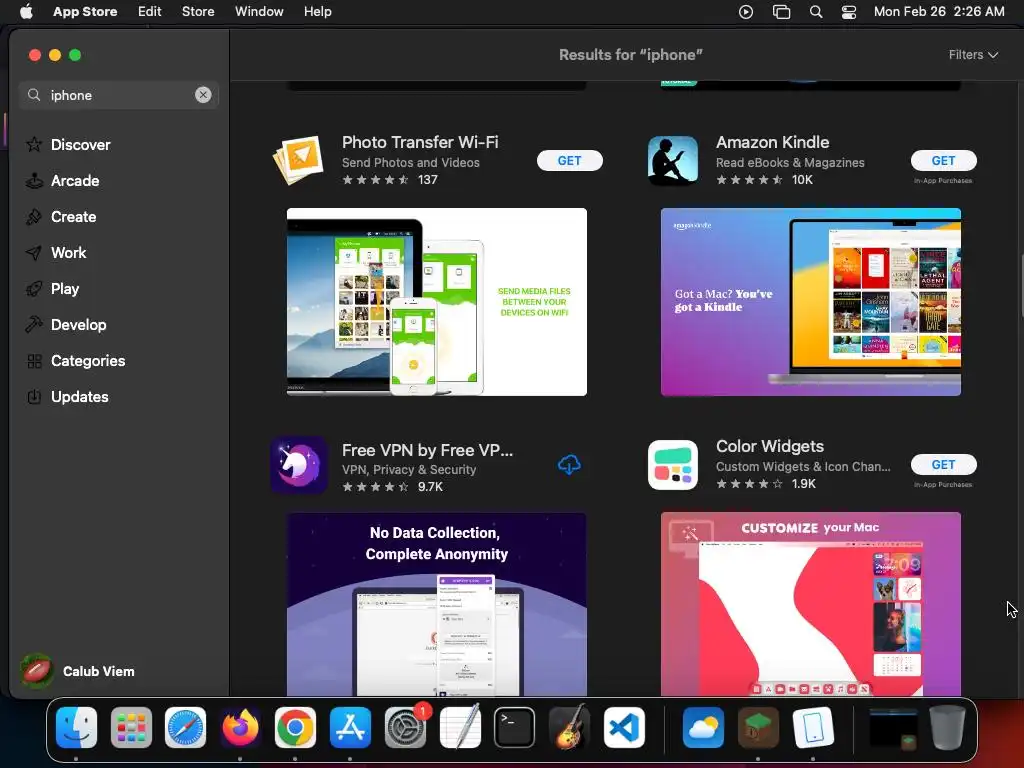Screen dimensions: 1024x768
Task: Open TextEdit from the Dock
Action: (x=460, y=727)
